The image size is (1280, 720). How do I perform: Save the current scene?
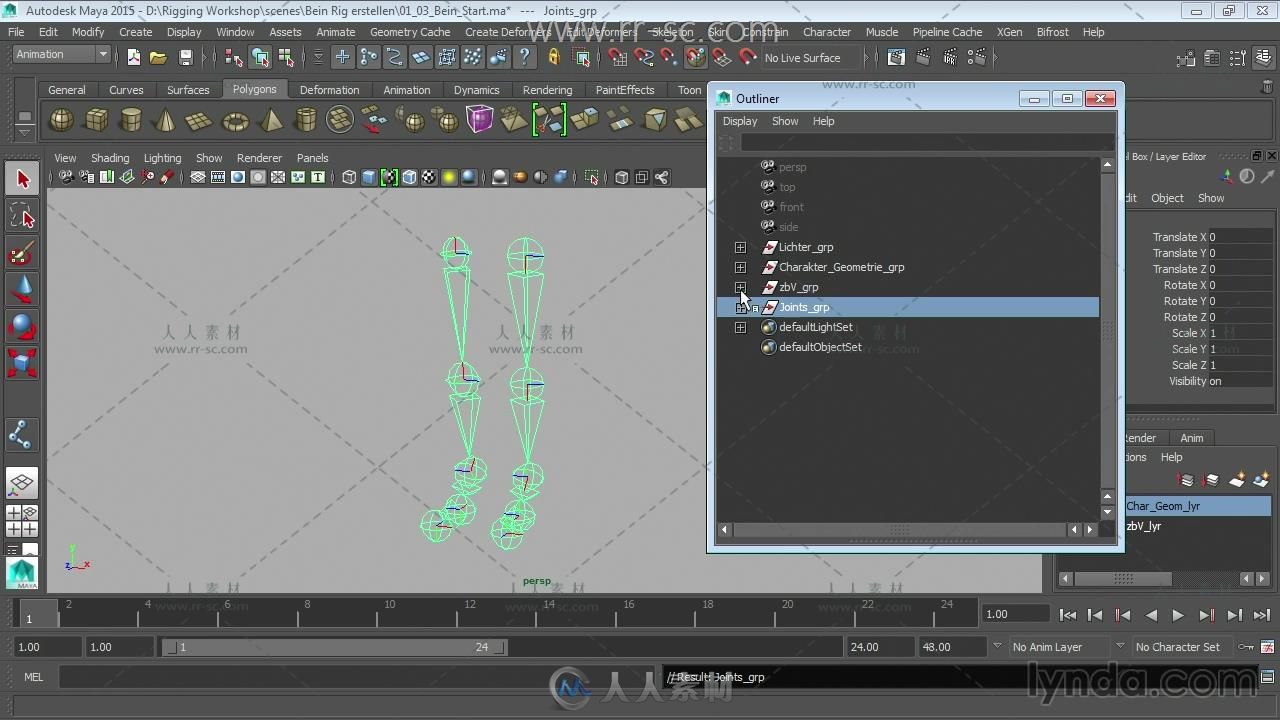click(185, 57)
